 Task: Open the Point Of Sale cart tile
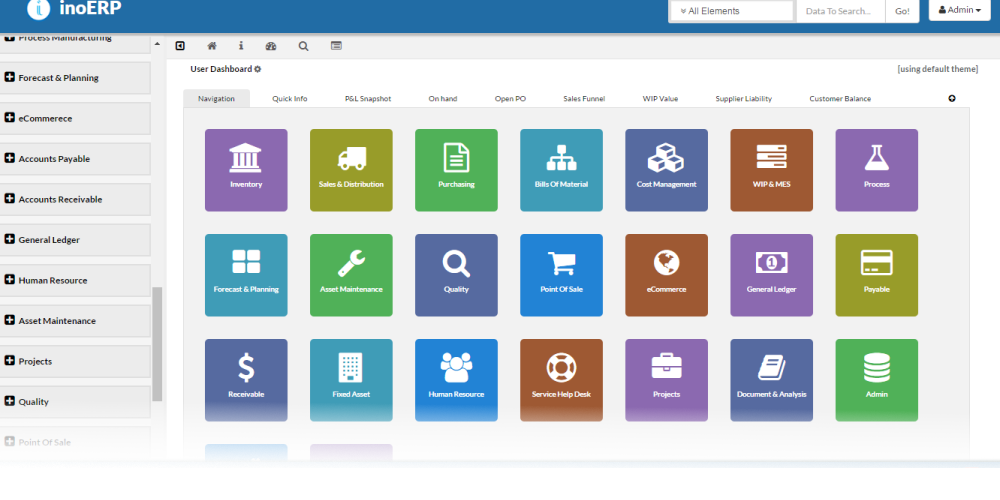pos(561,275)
